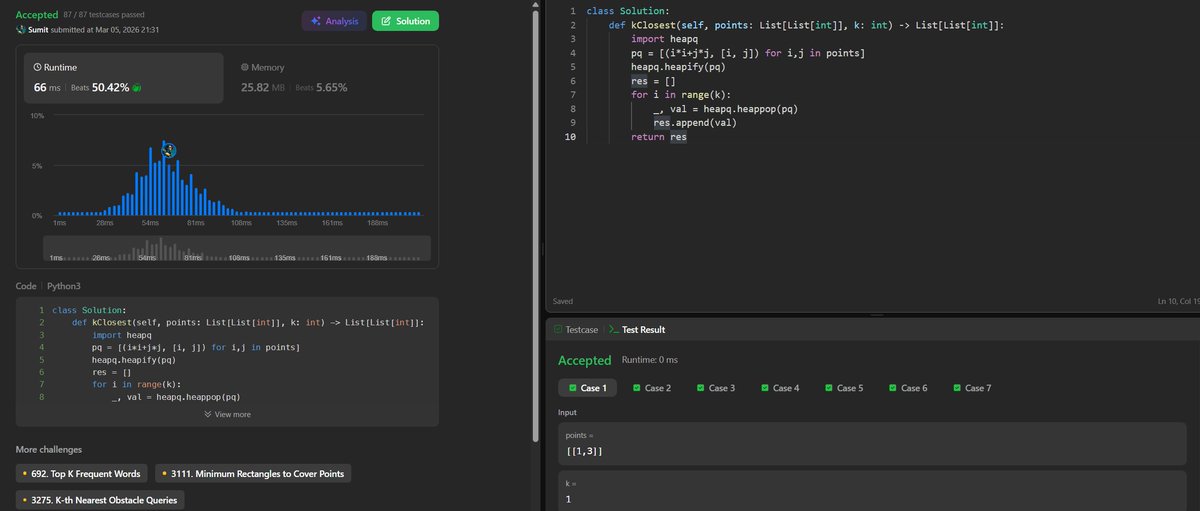
Task: Click 'import heapq' line in the right editor
Action: click(x=664, y=39)
